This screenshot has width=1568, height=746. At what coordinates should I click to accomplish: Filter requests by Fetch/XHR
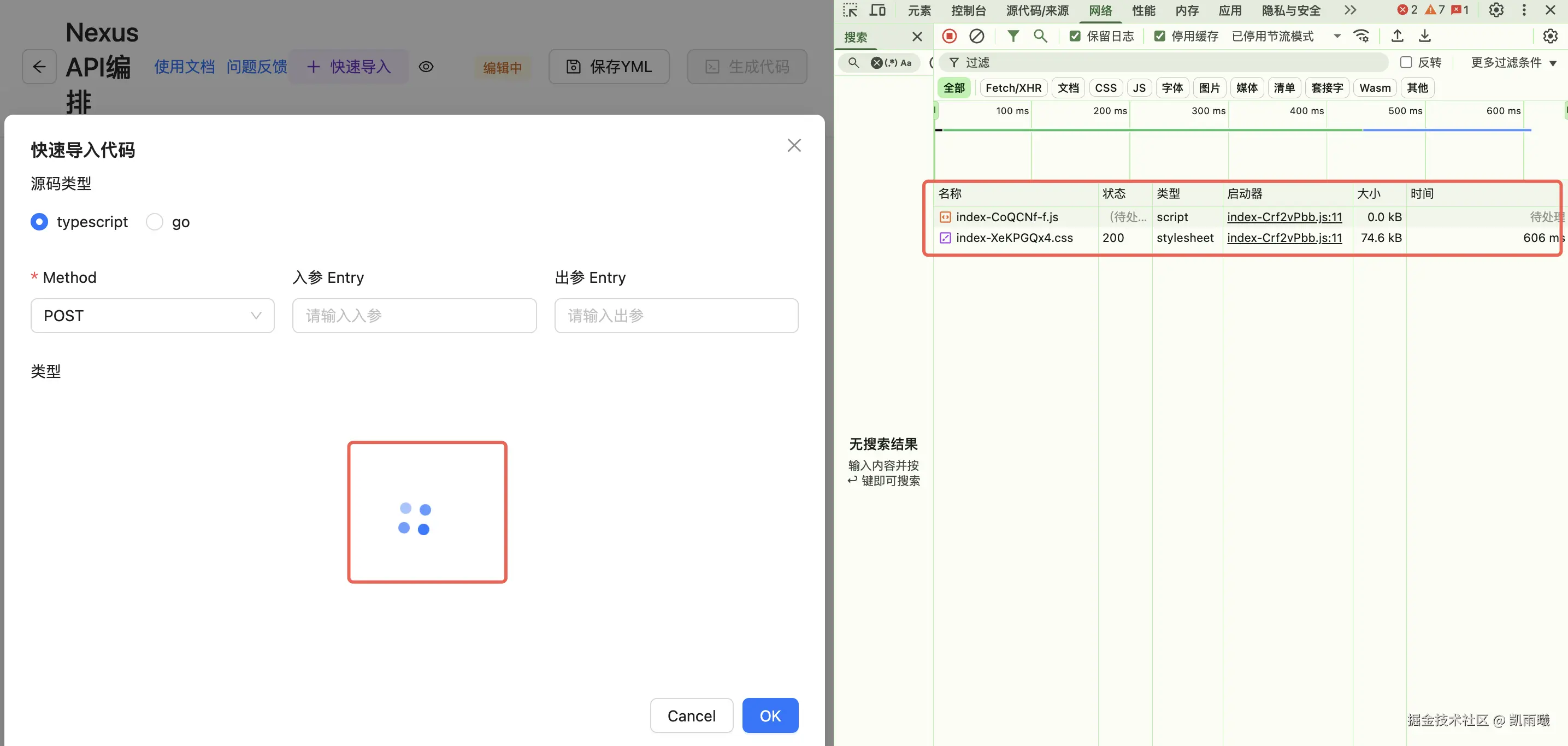coord(1013,87)
